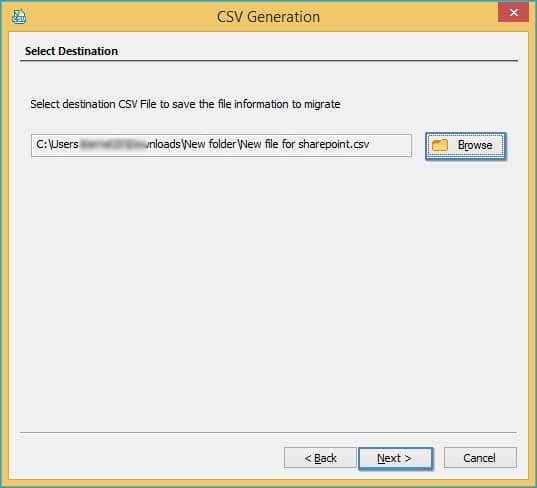The width and height of the screenshot is (537, 488).
Task: Return with the Back button
Action: pos(320,458)
